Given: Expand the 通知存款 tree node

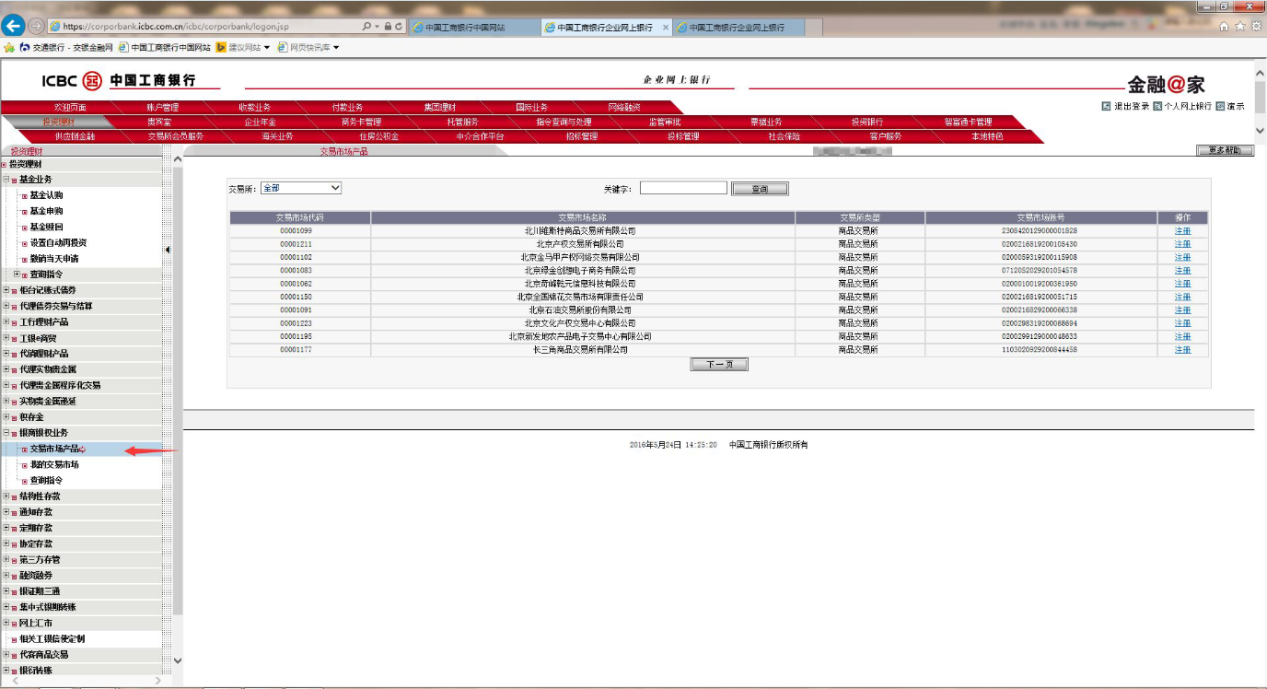Looking at the screenshot, I should point(5,512).
